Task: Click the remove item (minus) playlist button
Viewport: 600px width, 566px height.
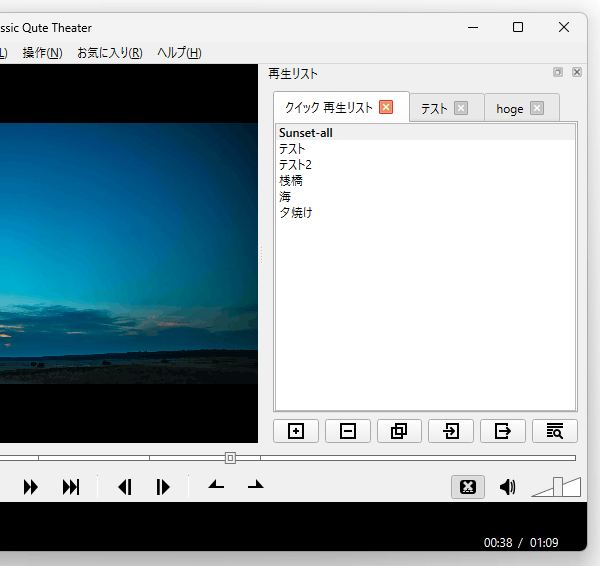Action: point(348,431)
